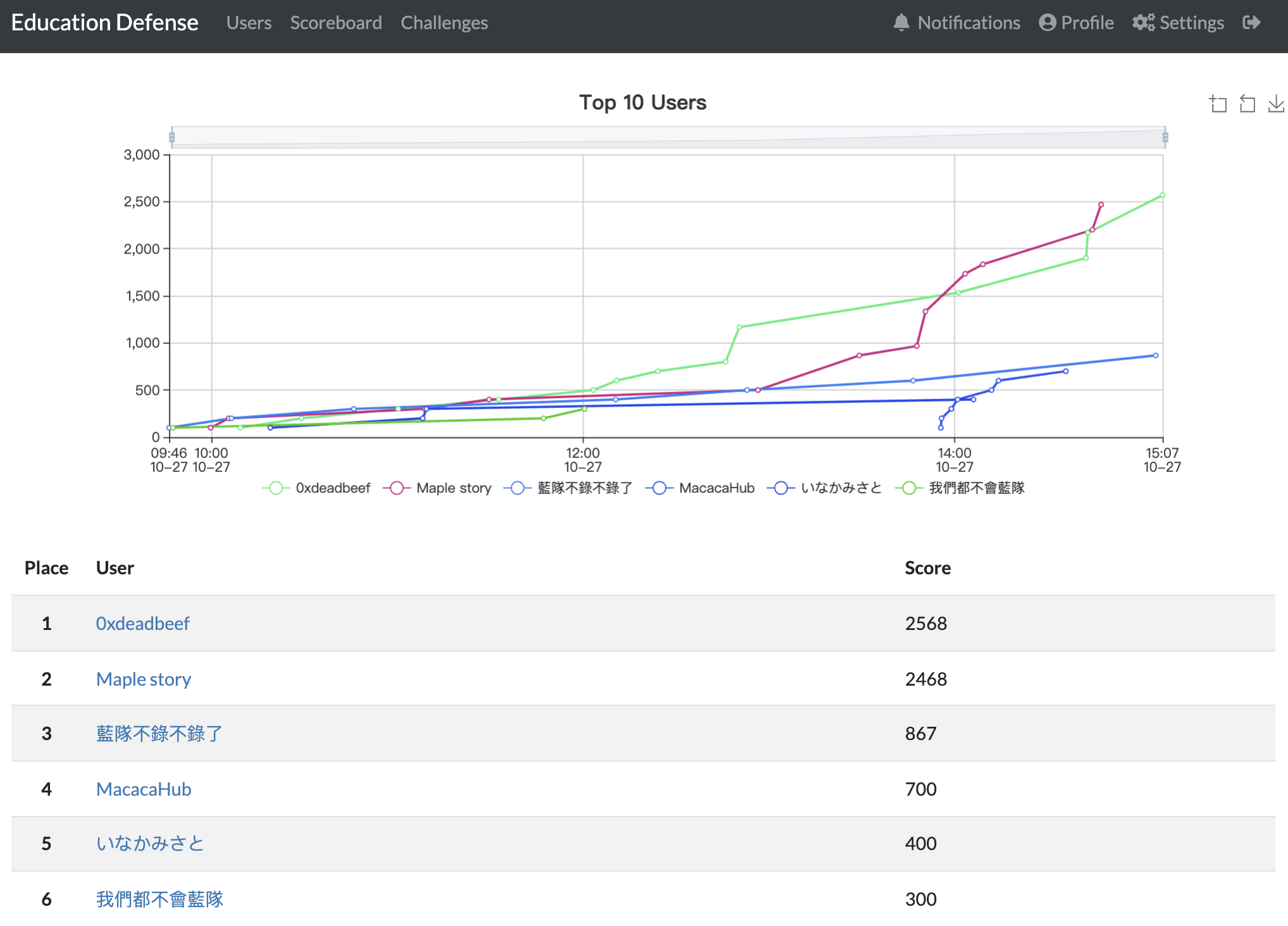1288x926 pixels.
Task: View Maple story's profile link
Action: click(144, 679)
